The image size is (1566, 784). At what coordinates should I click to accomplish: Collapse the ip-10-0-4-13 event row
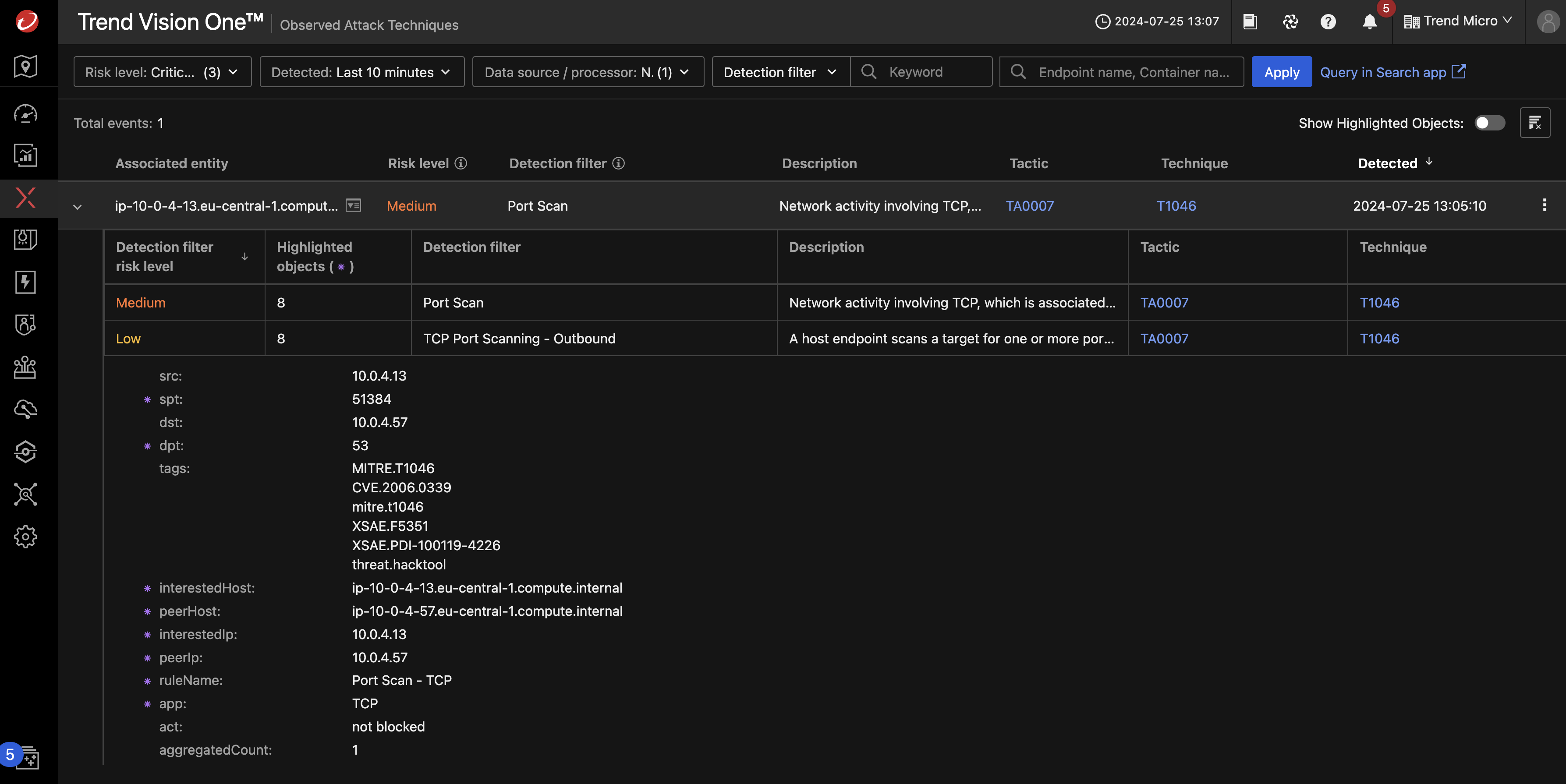click(x=77, y=207)
